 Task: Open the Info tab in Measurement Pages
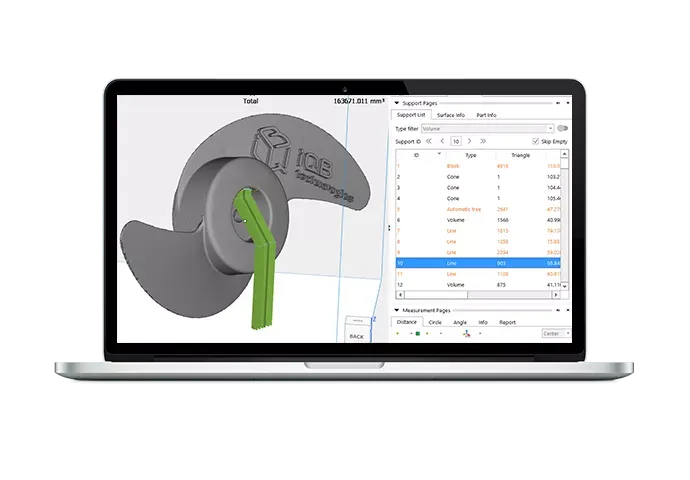483,322
